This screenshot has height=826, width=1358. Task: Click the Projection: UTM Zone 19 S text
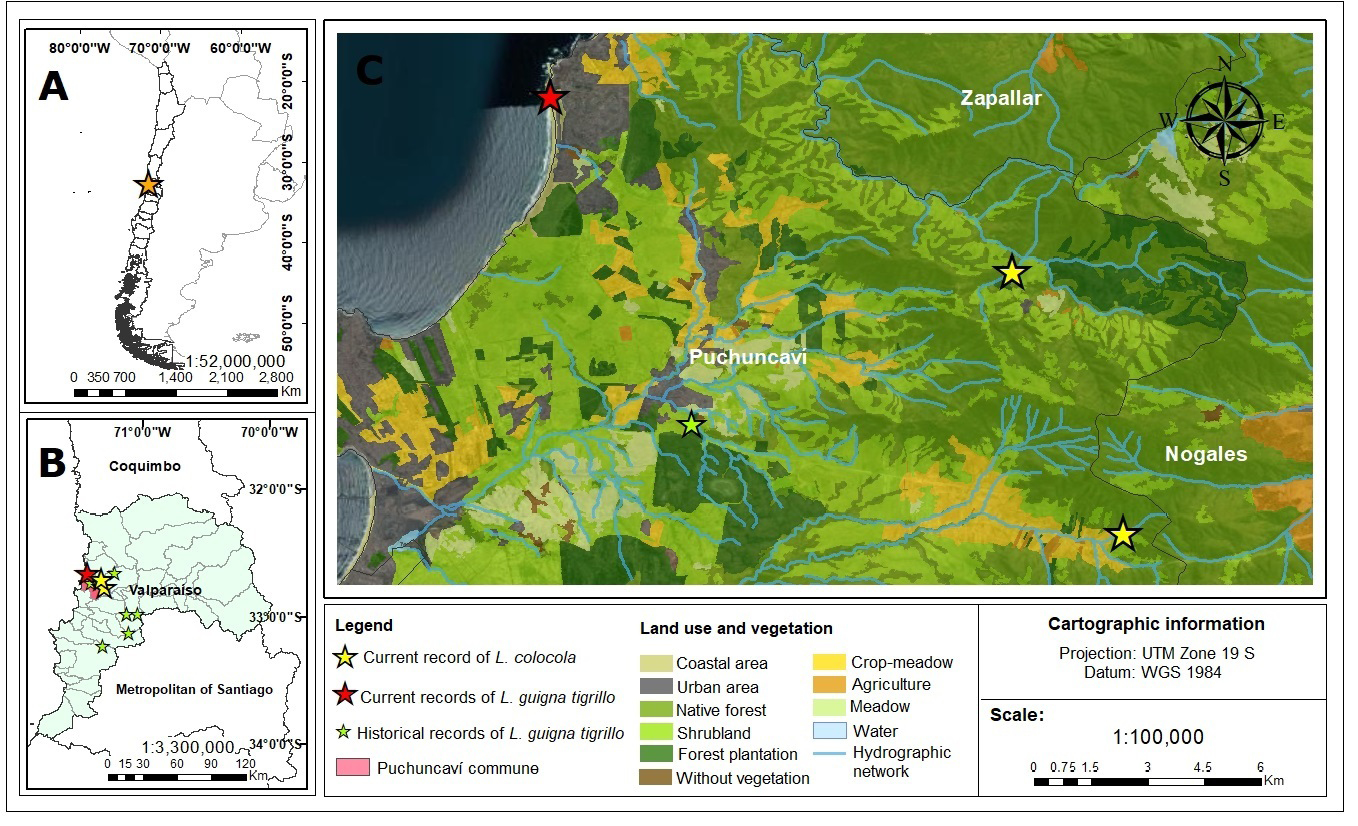(1156, 654)
